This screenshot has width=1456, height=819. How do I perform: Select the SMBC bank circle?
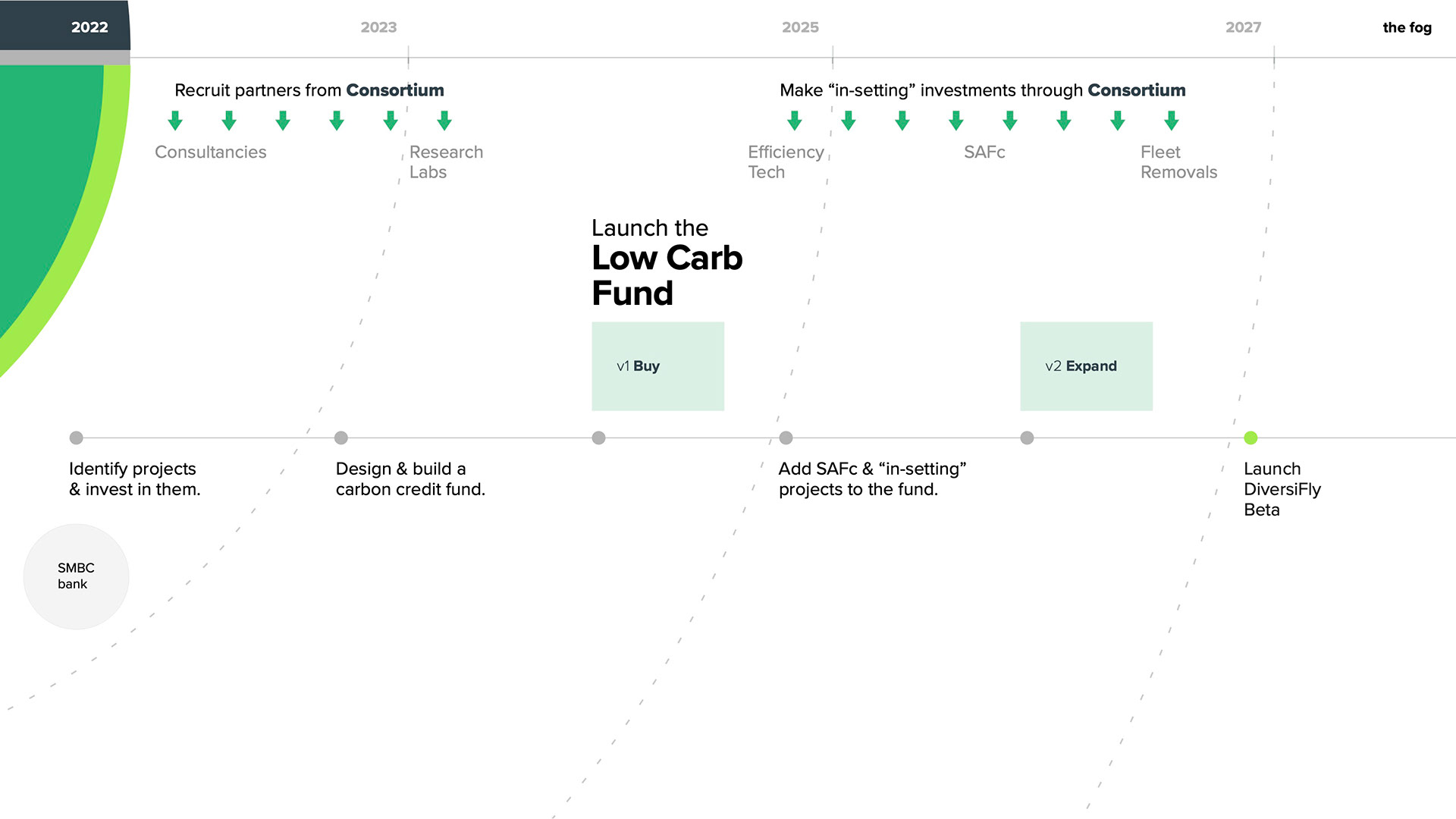click(x=76, y=576)
